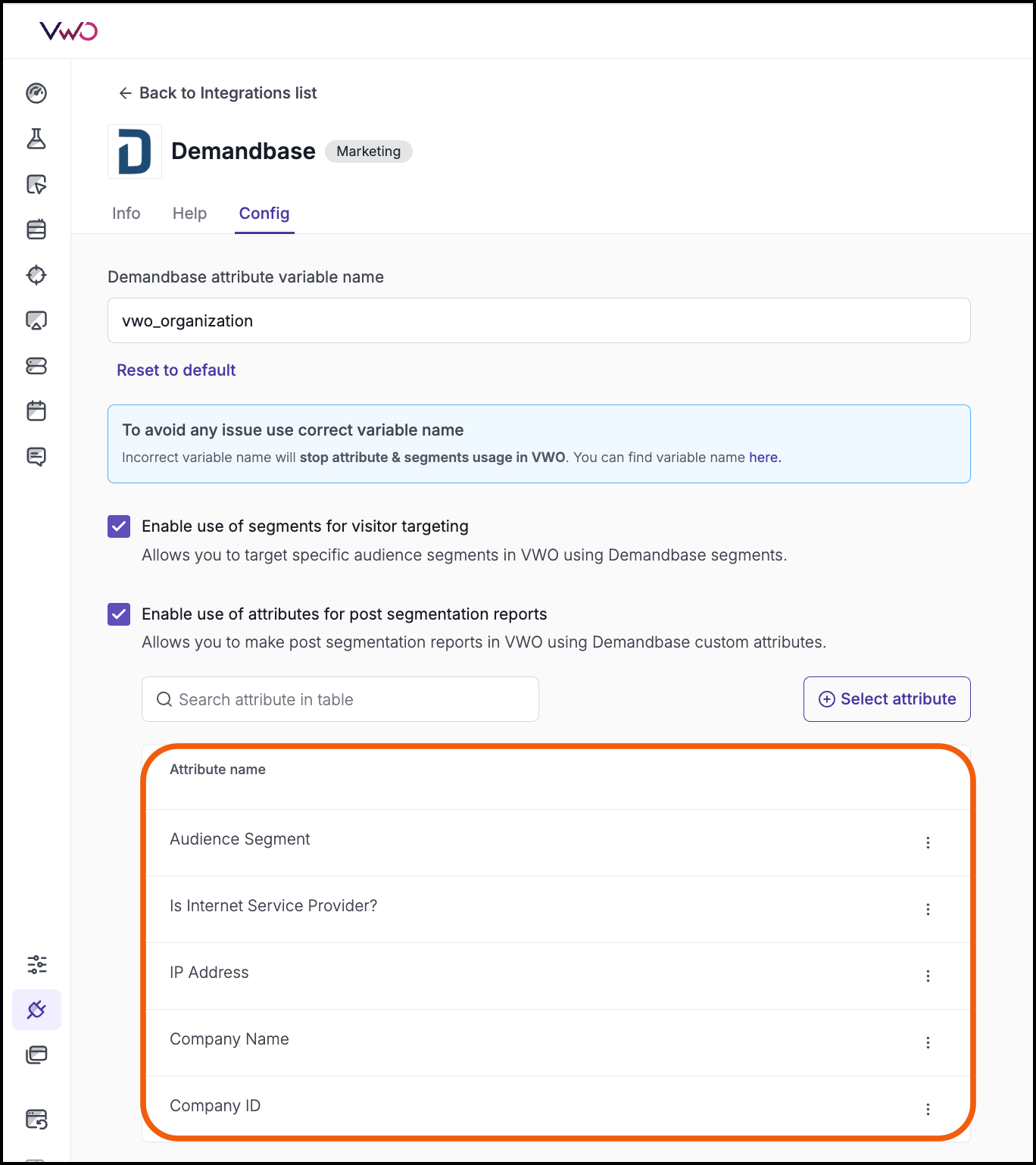Click the Marketing category tag
This screenshot has width=1036, height=1165.
(369, 151)
